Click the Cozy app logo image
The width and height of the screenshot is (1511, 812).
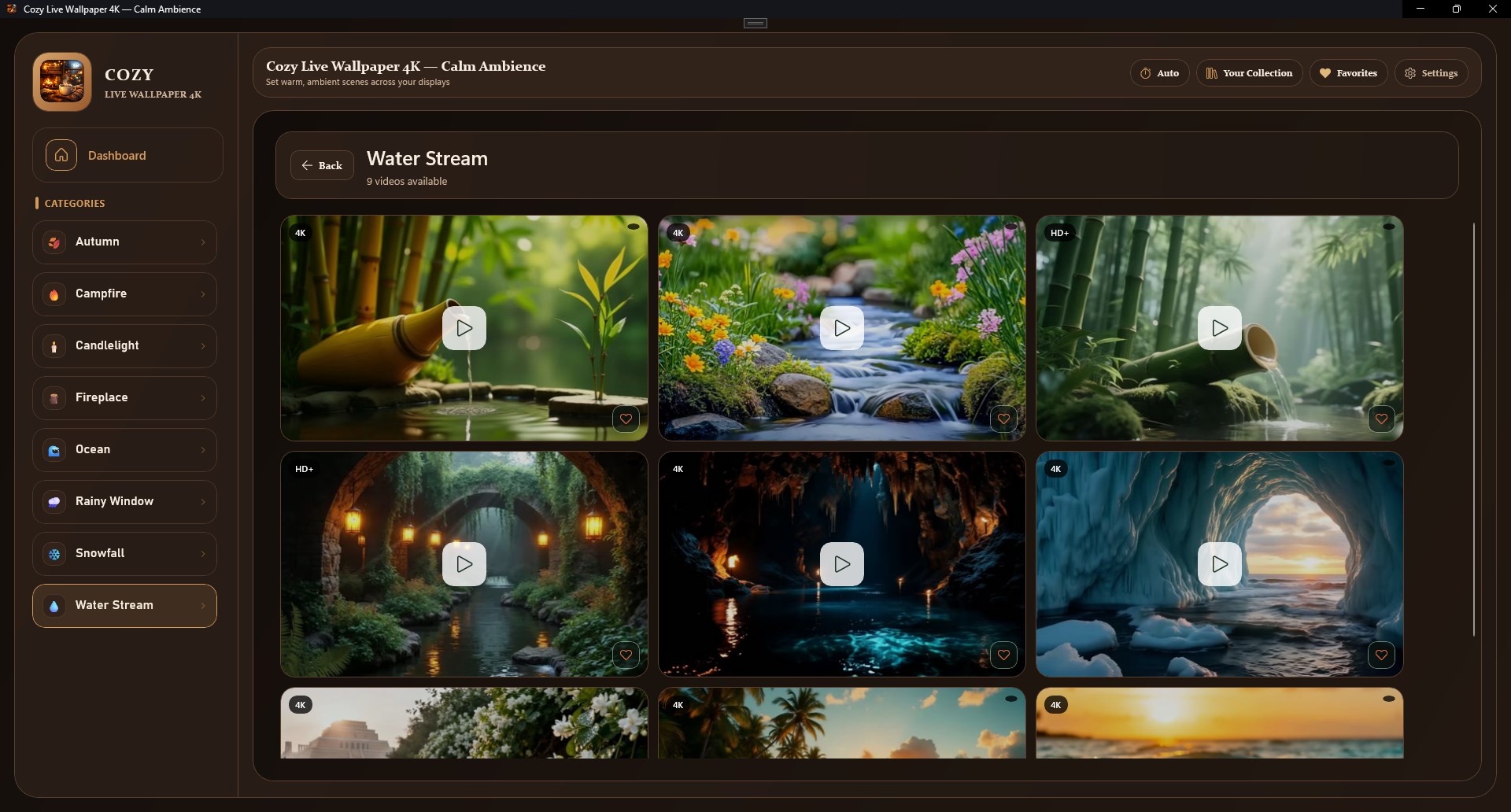coord(62,82)
